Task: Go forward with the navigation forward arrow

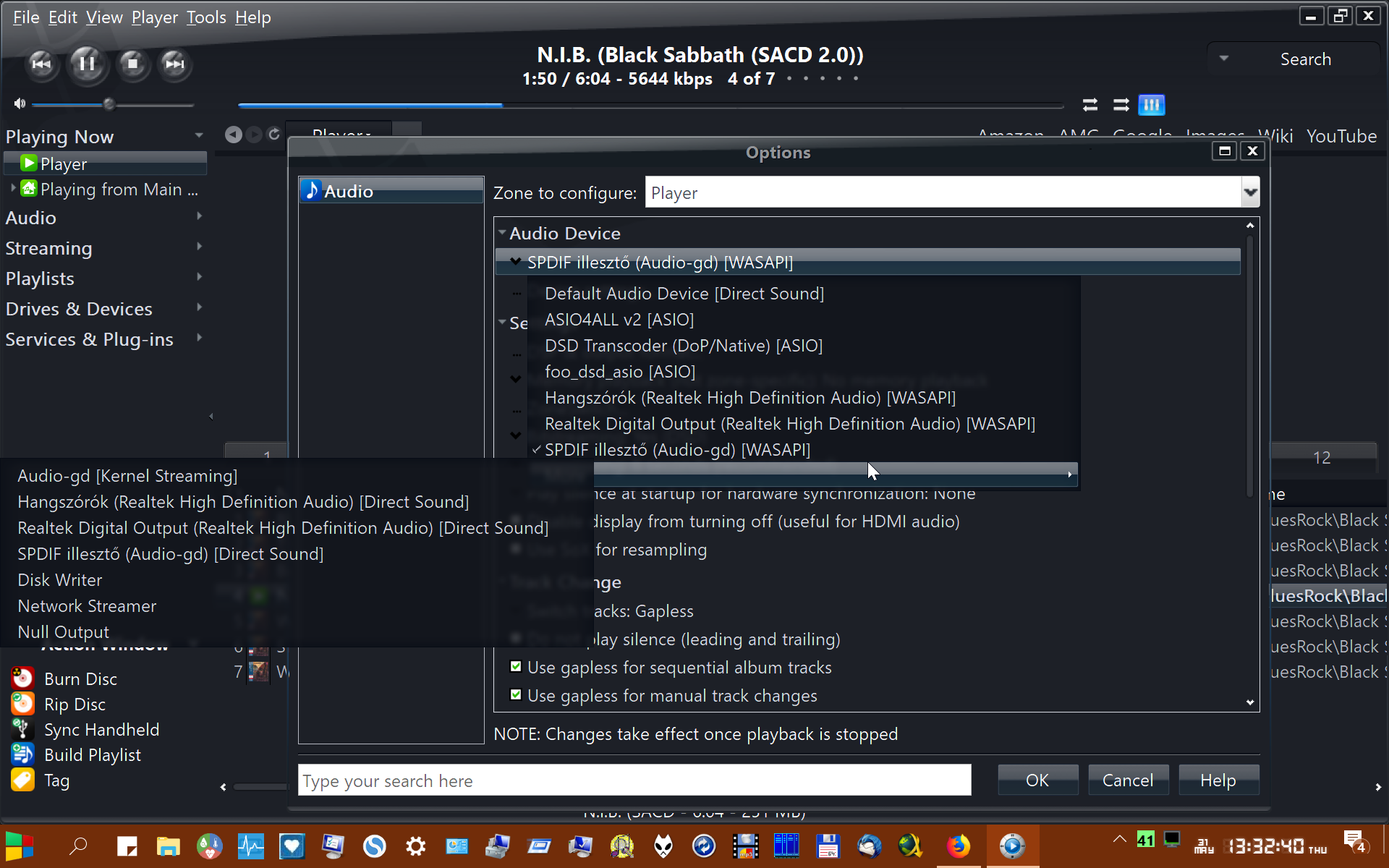Action: pyautogui.click(x=254, y=135)
